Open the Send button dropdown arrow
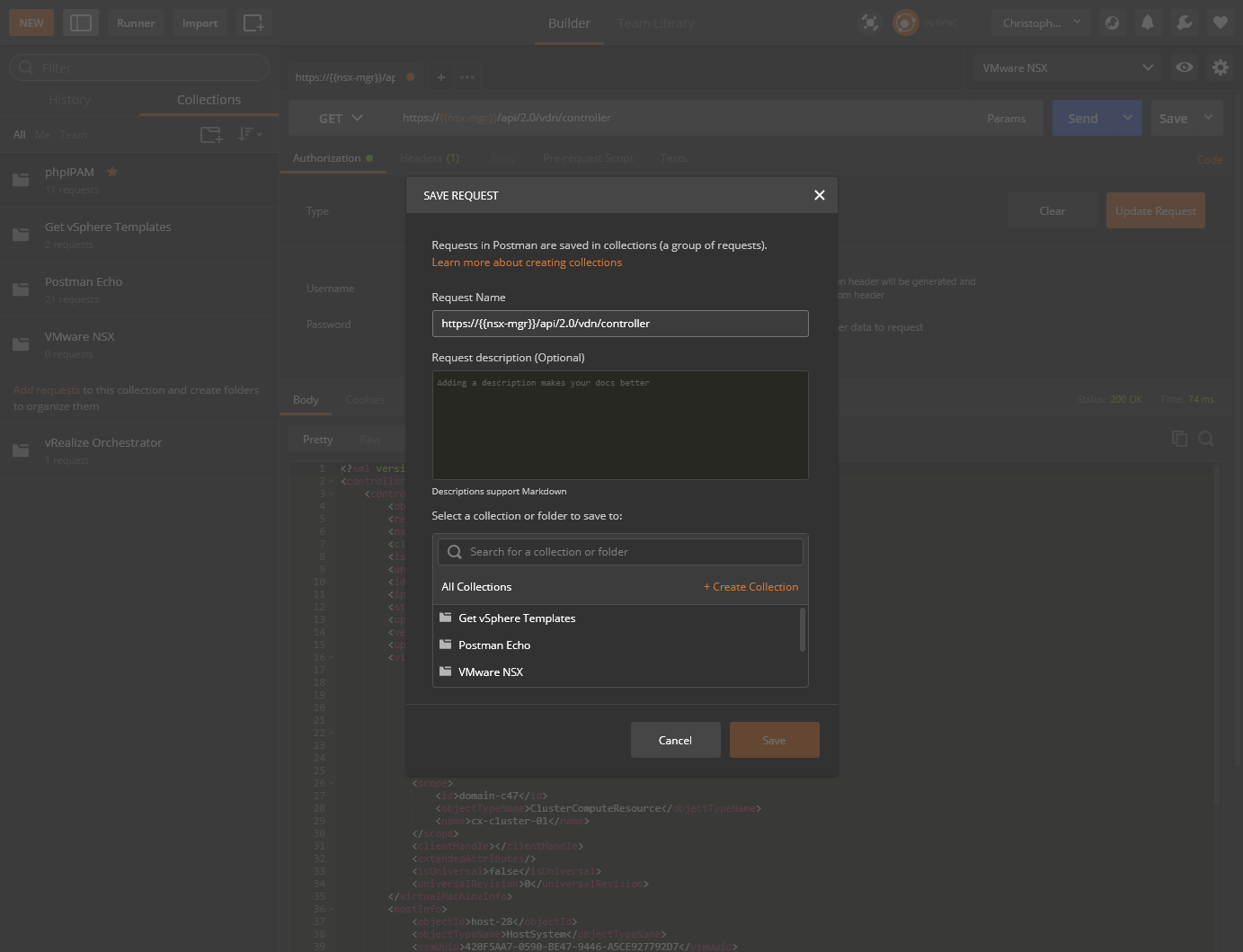This screenshot has width=1243, height=952. click(x=1127, y=118)
